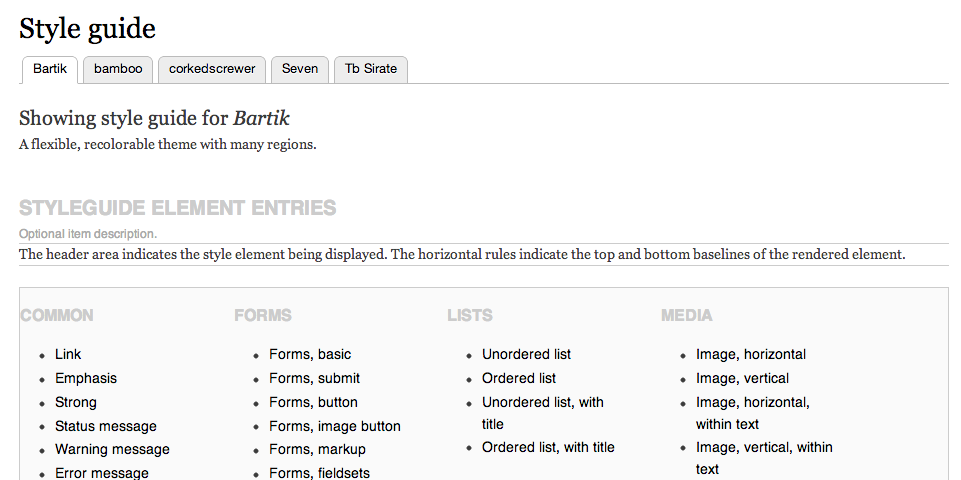Viewport: 961px width, 480px height.
Task: Click the Optional item description text
Action: click(x=88, y=234)
